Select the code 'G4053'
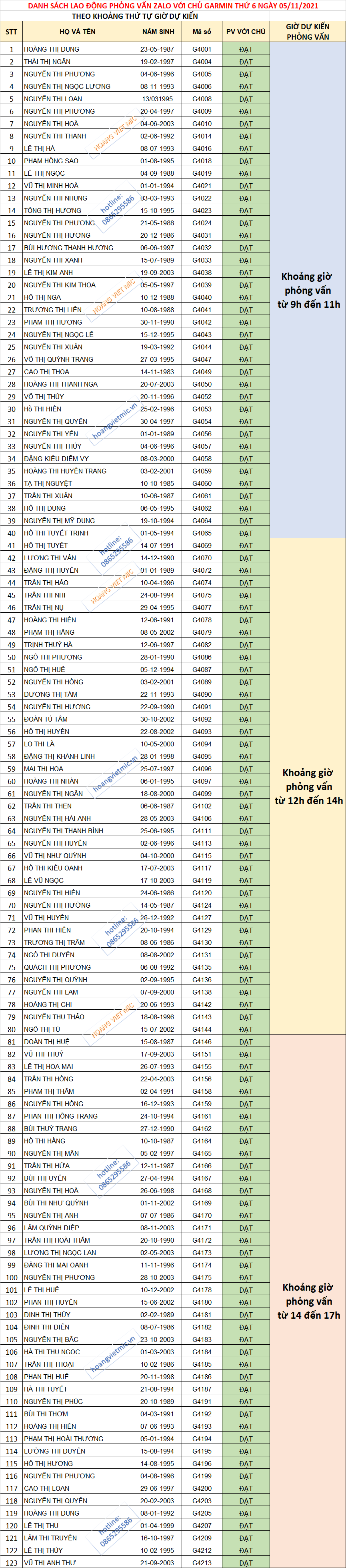Image resolution: width=346 pixels, height=1568 pixels. [202, 409]
